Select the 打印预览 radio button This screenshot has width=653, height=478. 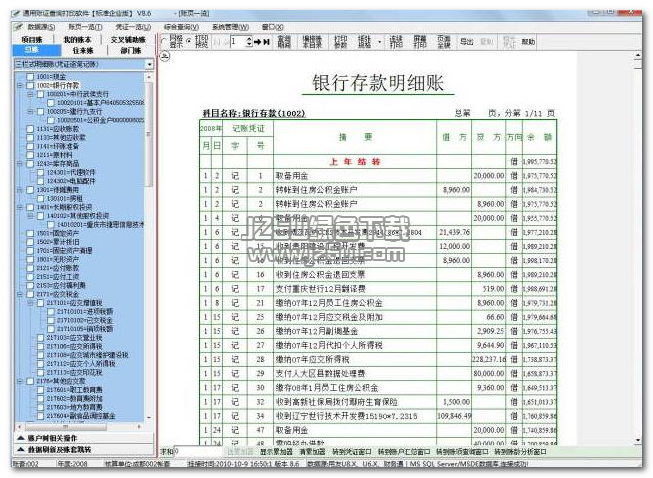coord(189,42)
